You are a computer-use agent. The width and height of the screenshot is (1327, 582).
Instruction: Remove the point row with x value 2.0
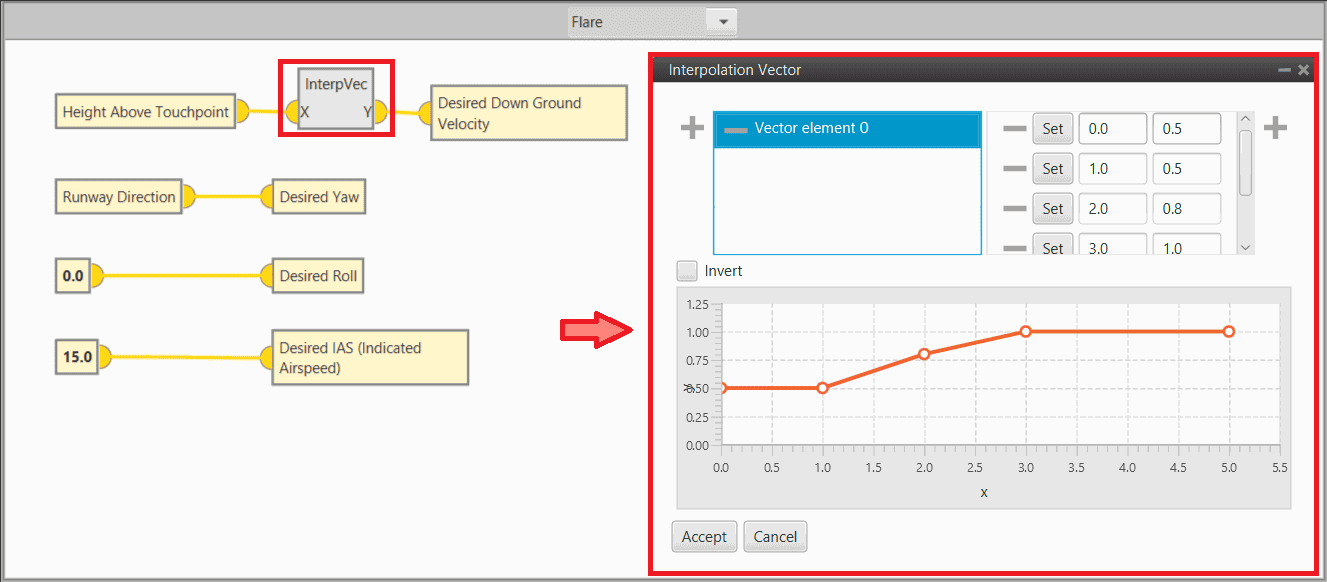tap(1014, 209)
